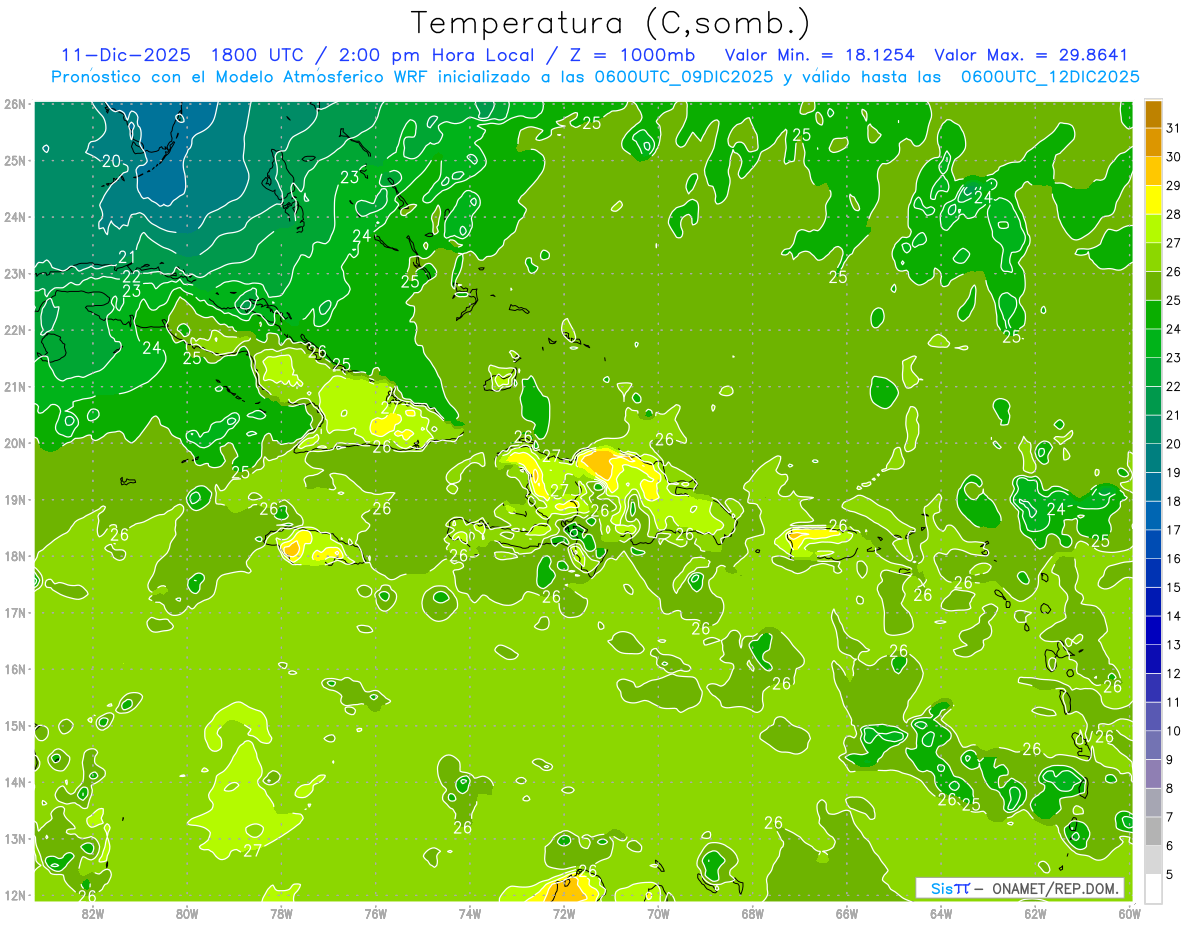The height and width of the screenshot is (927, 1200).
Task: Click the '19N' latitude axis label
Action: [x=15, y=500]
